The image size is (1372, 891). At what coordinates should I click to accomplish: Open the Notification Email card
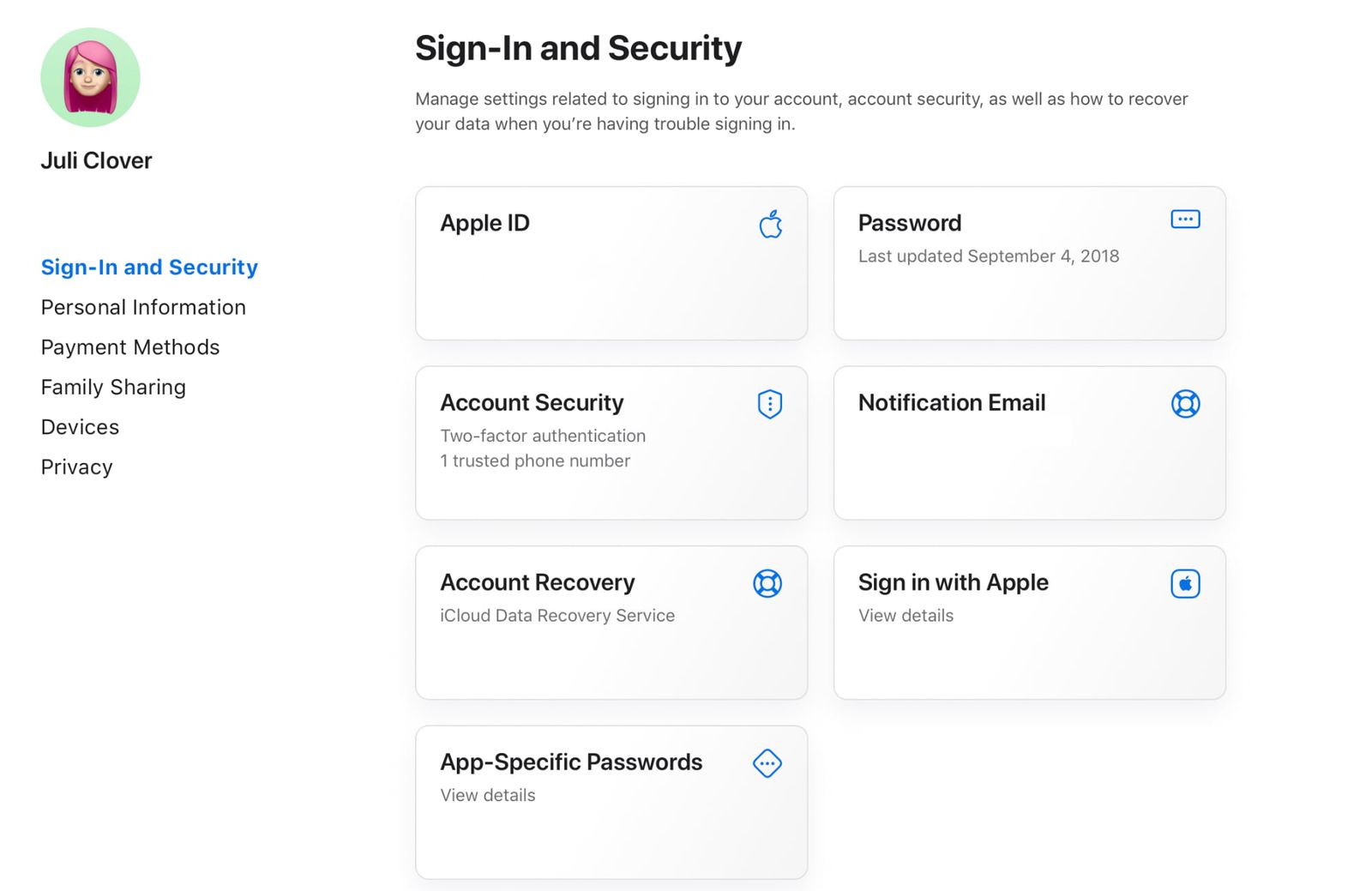pos(1029,443)
